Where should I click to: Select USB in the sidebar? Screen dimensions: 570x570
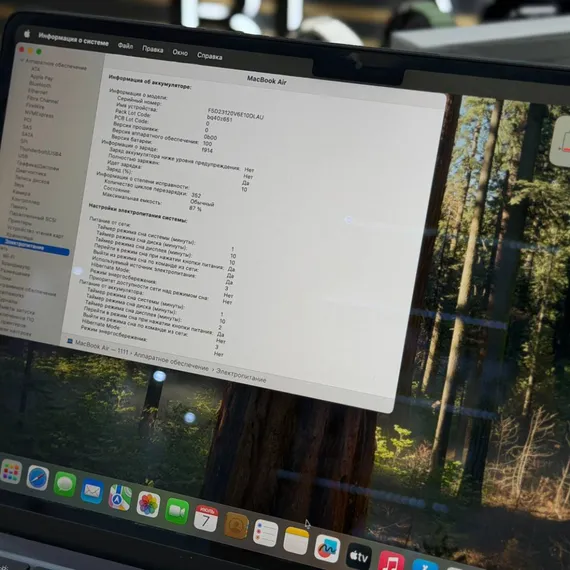click(23, 156)
